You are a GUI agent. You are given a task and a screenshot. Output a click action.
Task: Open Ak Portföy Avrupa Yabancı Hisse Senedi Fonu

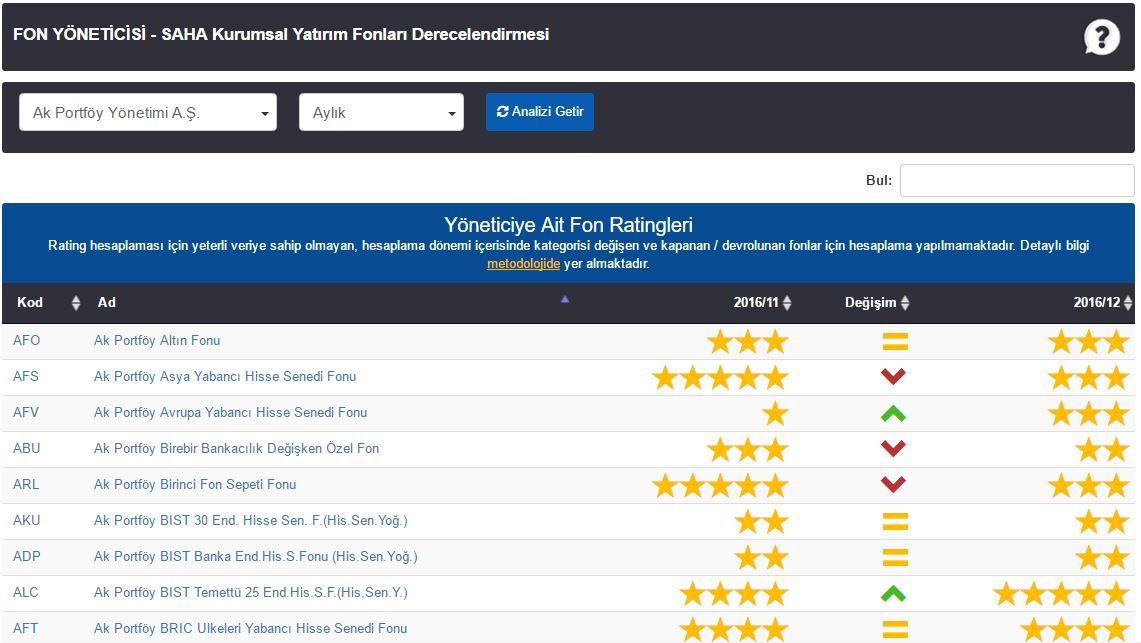pyautogui.click(x=230, y=412)
